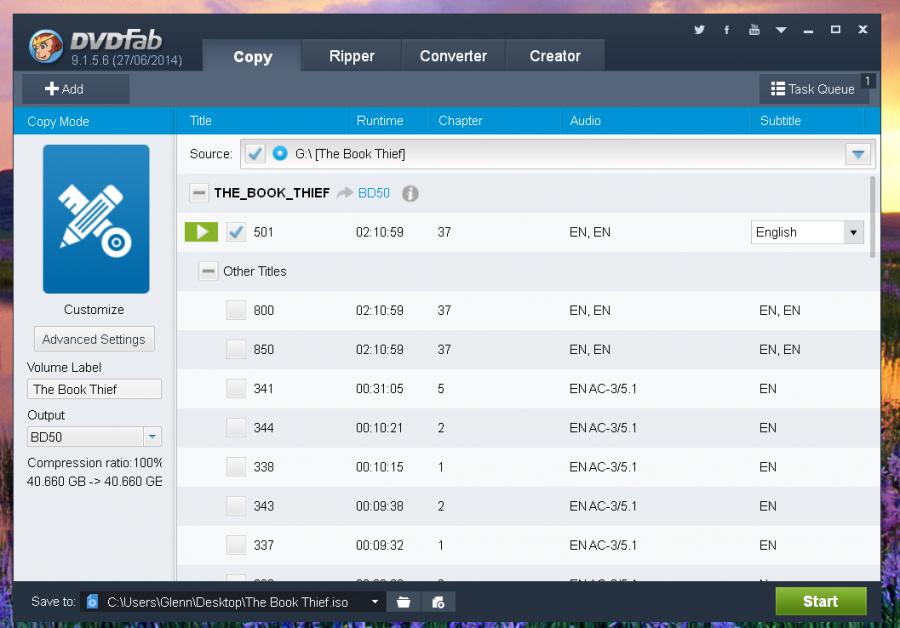
Task: Click the BD50 output link
Action: pyautogui.click(x=374, y=193)
